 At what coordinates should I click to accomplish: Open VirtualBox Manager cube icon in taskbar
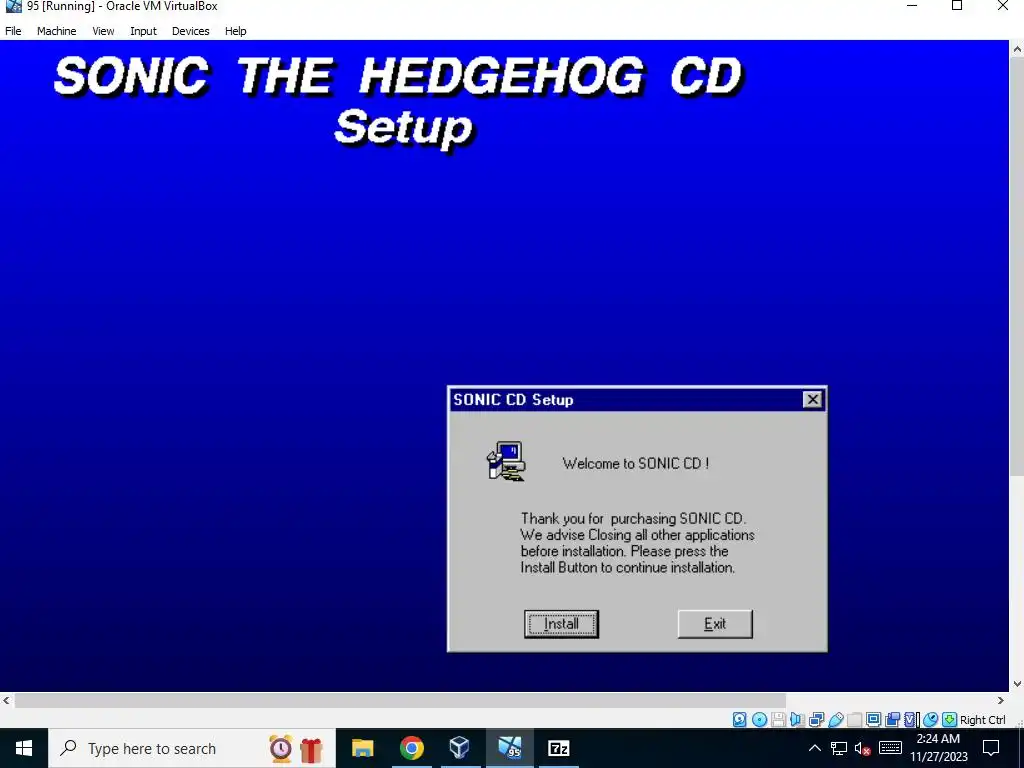tap(460, 748)
